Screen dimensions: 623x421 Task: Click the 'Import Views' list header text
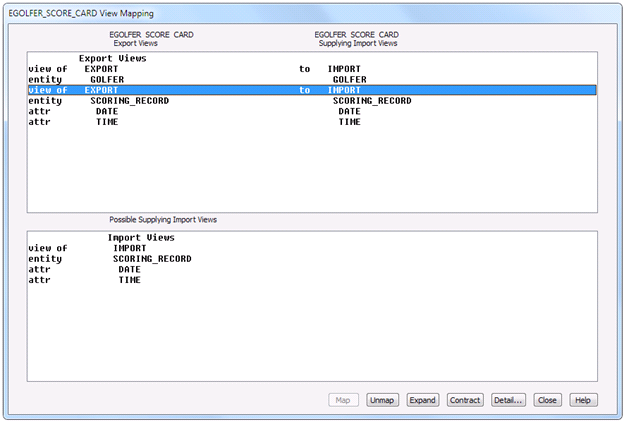pyautogui.click(x=141, y=238)
